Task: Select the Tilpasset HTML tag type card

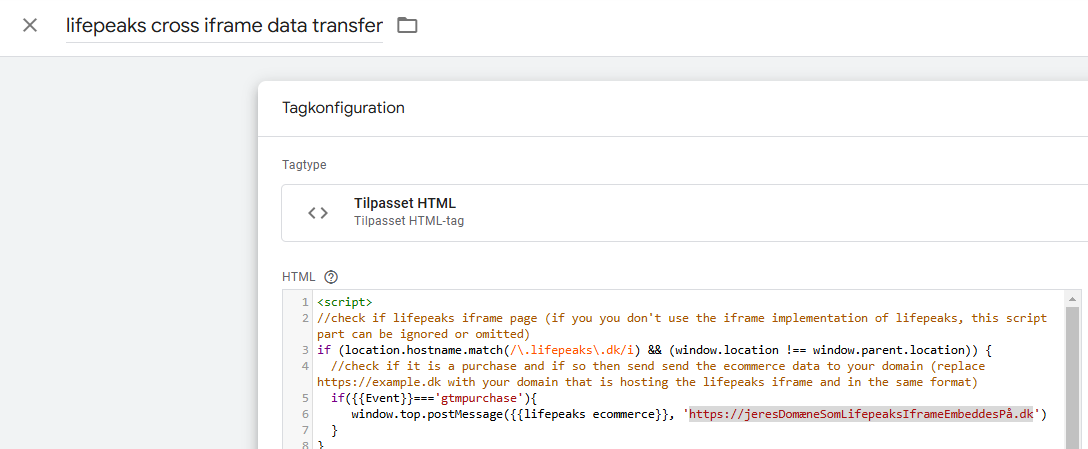Action: [680, 212]
